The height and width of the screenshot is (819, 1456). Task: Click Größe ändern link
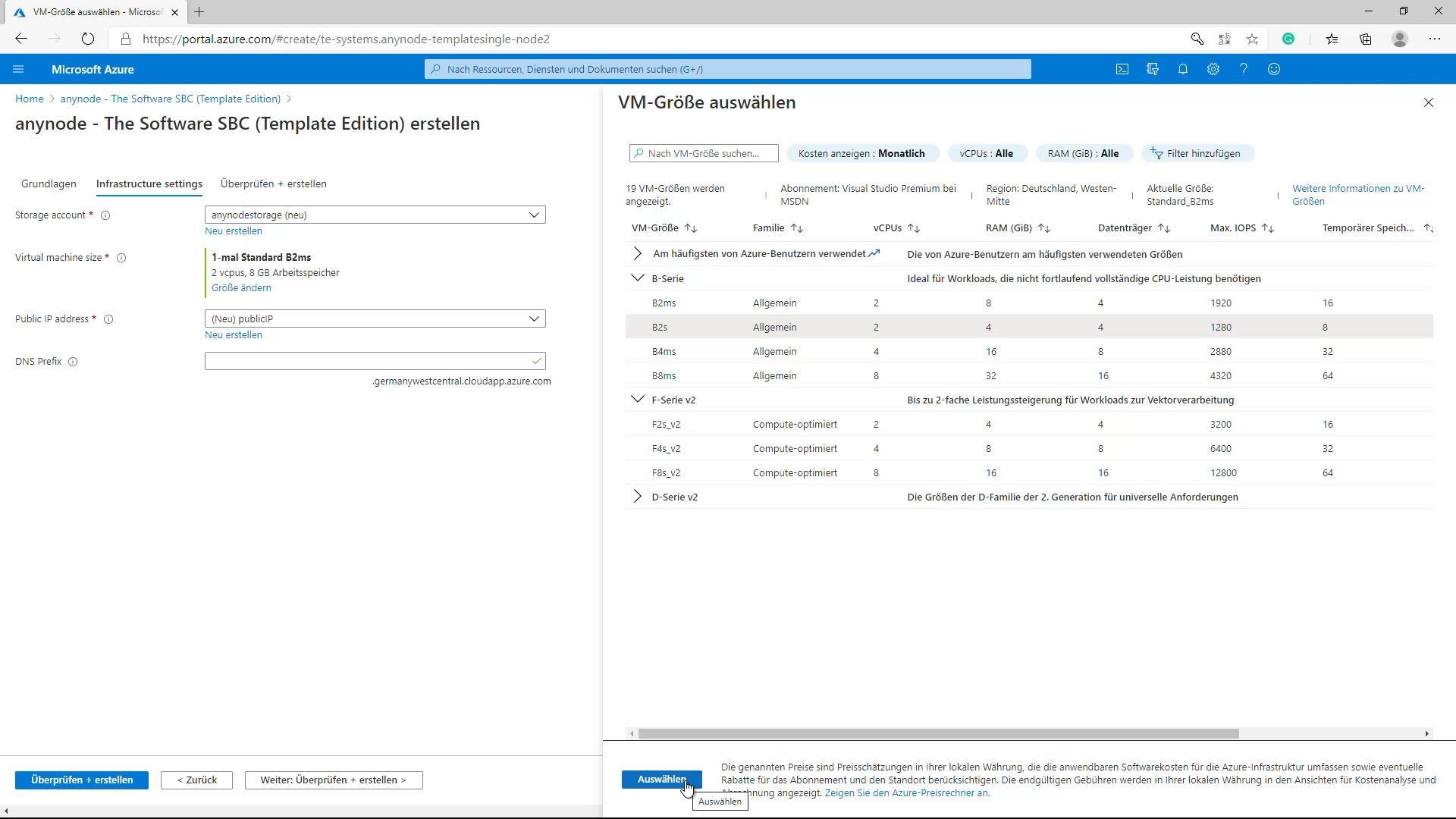(241, 288)
